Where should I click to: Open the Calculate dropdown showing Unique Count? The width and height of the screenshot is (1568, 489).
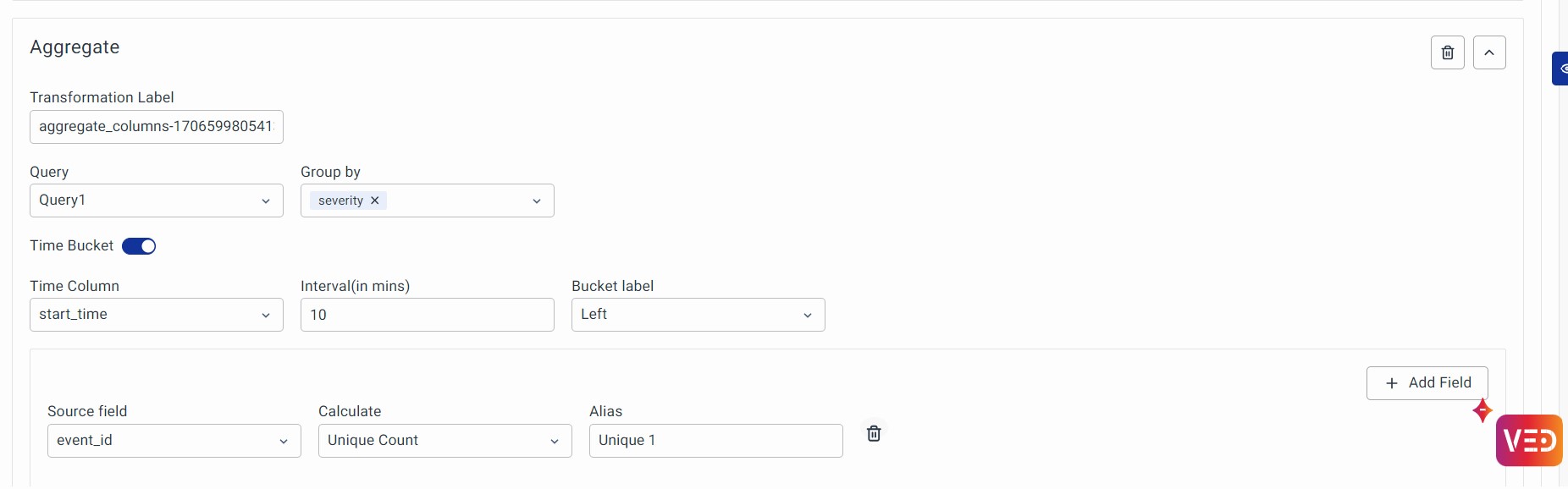[x=444, y=441]
